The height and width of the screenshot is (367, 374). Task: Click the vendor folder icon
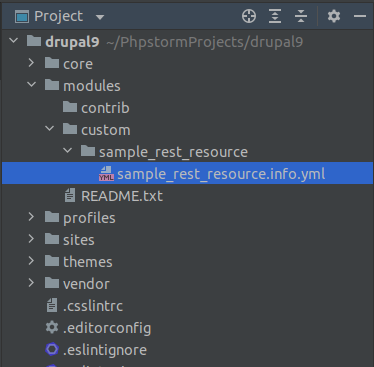click(x=52, y=283)
